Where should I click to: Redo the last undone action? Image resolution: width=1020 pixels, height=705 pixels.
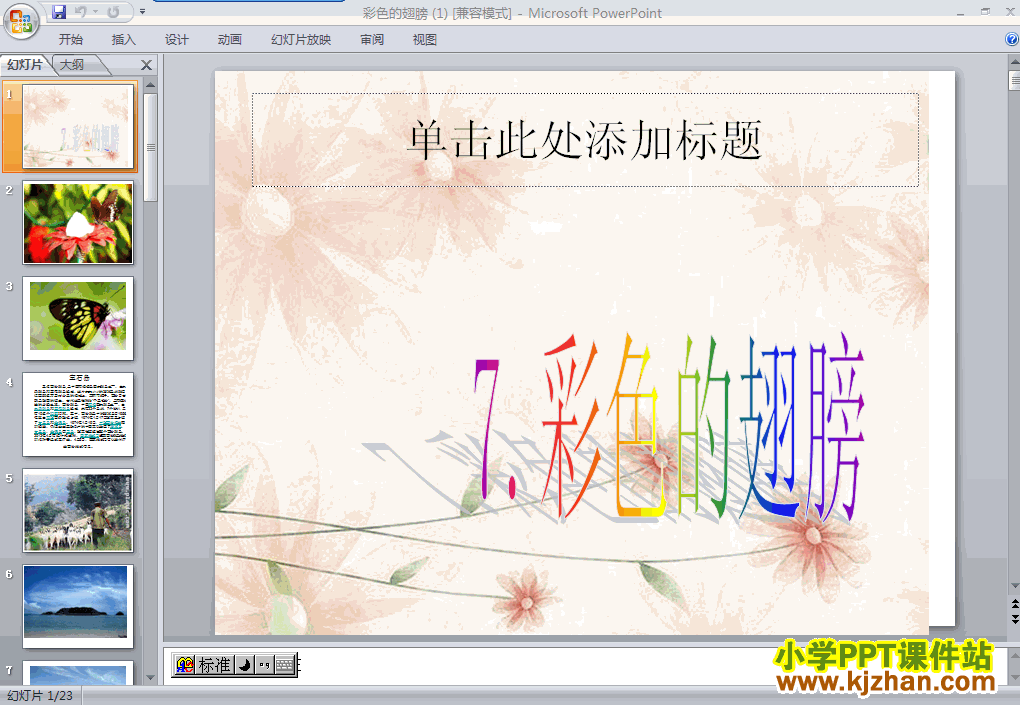[x=113, y=12]
